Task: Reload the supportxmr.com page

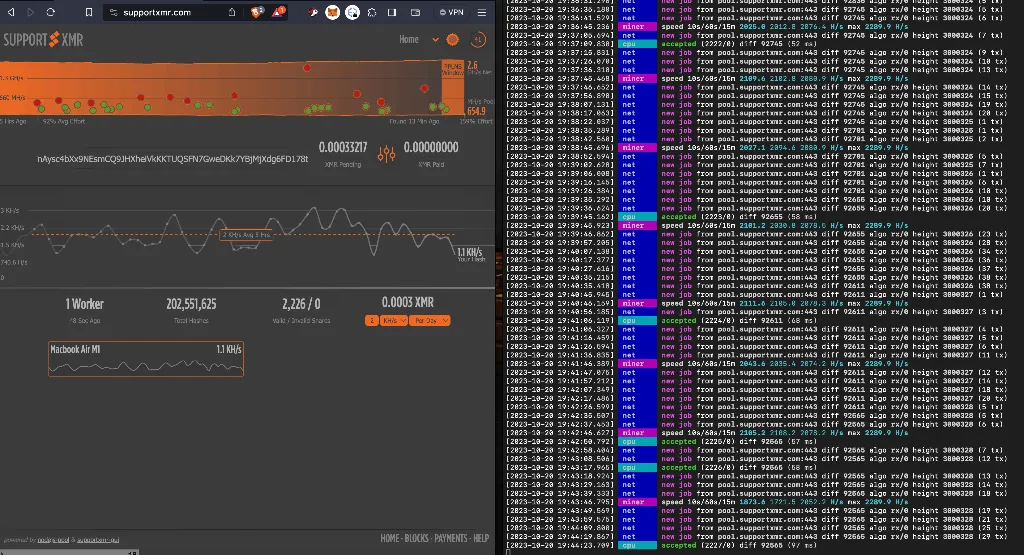Action: 50,12
